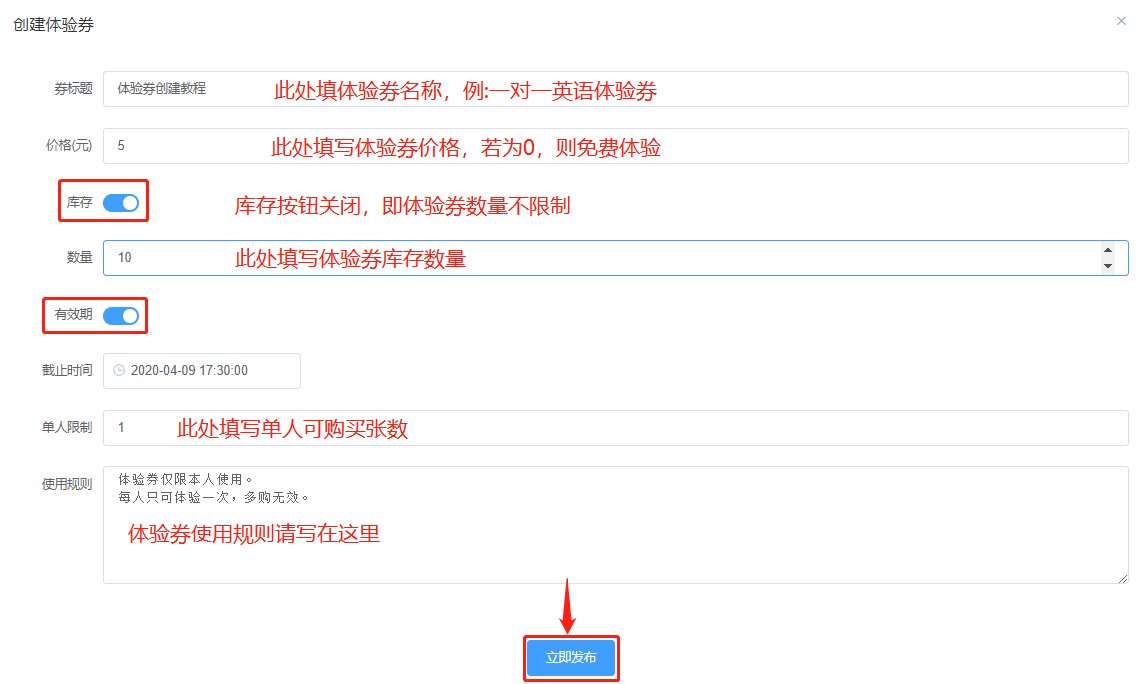This screenshot has width=1145, height=684.
Task: Click the 券标题 field label
Action: 73,88
